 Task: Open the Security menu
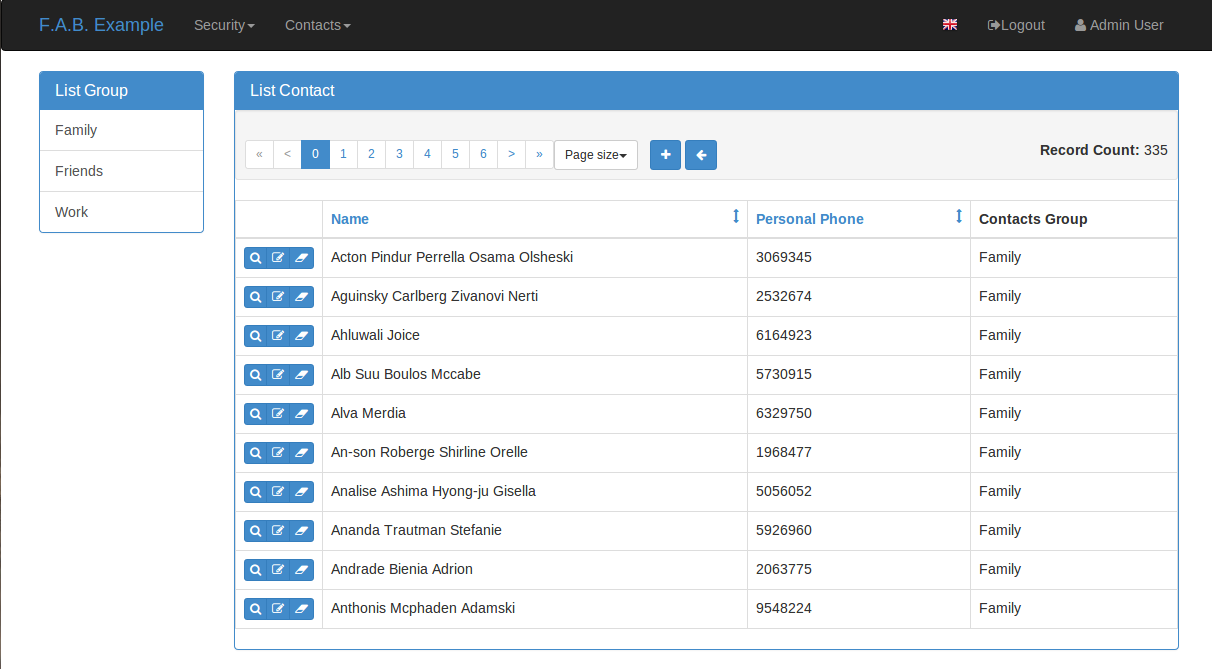[x=224, y=25]
